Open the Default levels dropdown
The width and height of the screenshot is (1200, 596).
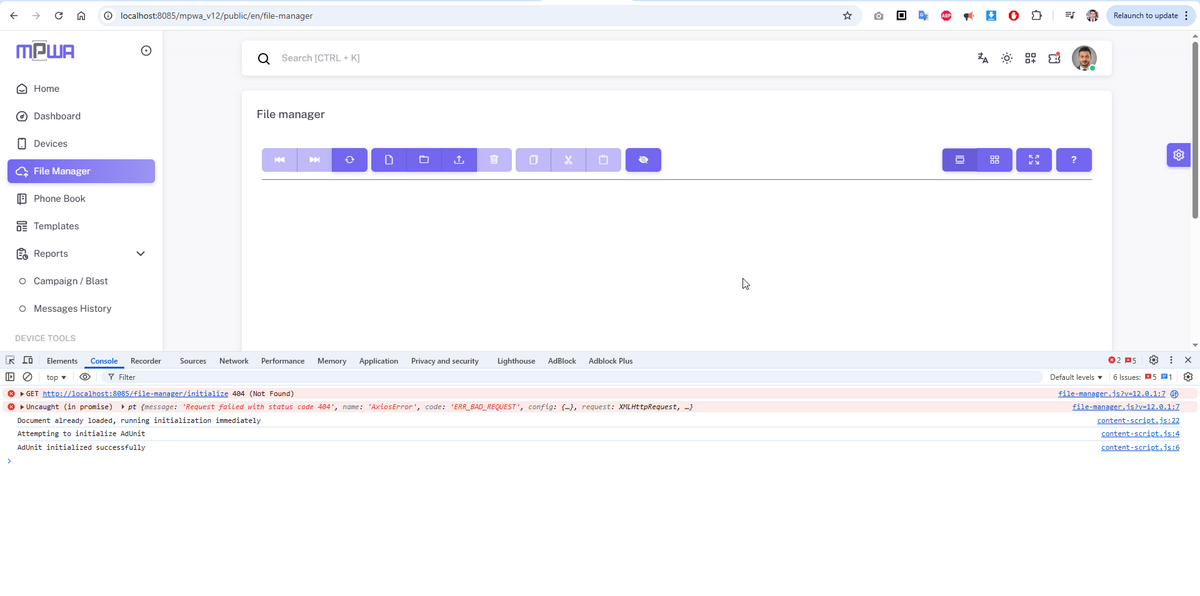[1076, 377]
